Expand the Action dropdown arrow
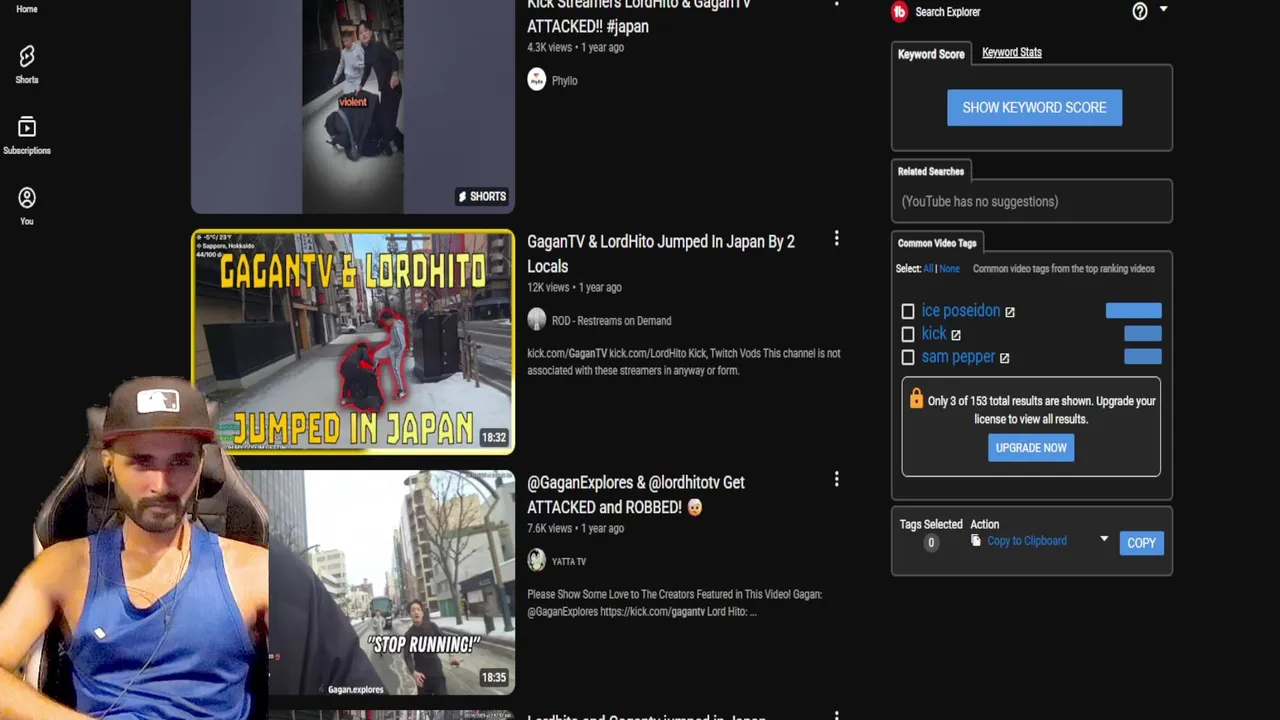The width and height of the screenshot is (1280, 720). [x=1104, y=540]
